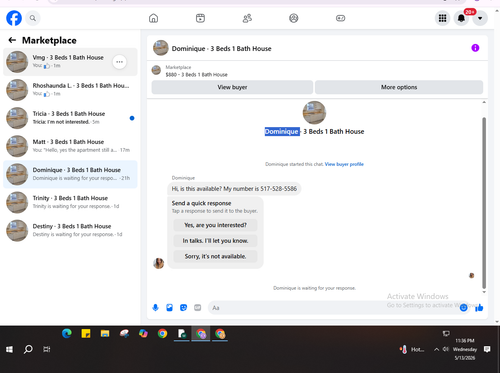
Task: Select the Dominique conversation in the list
Action: pyautogui.click(x=70, y=174)
